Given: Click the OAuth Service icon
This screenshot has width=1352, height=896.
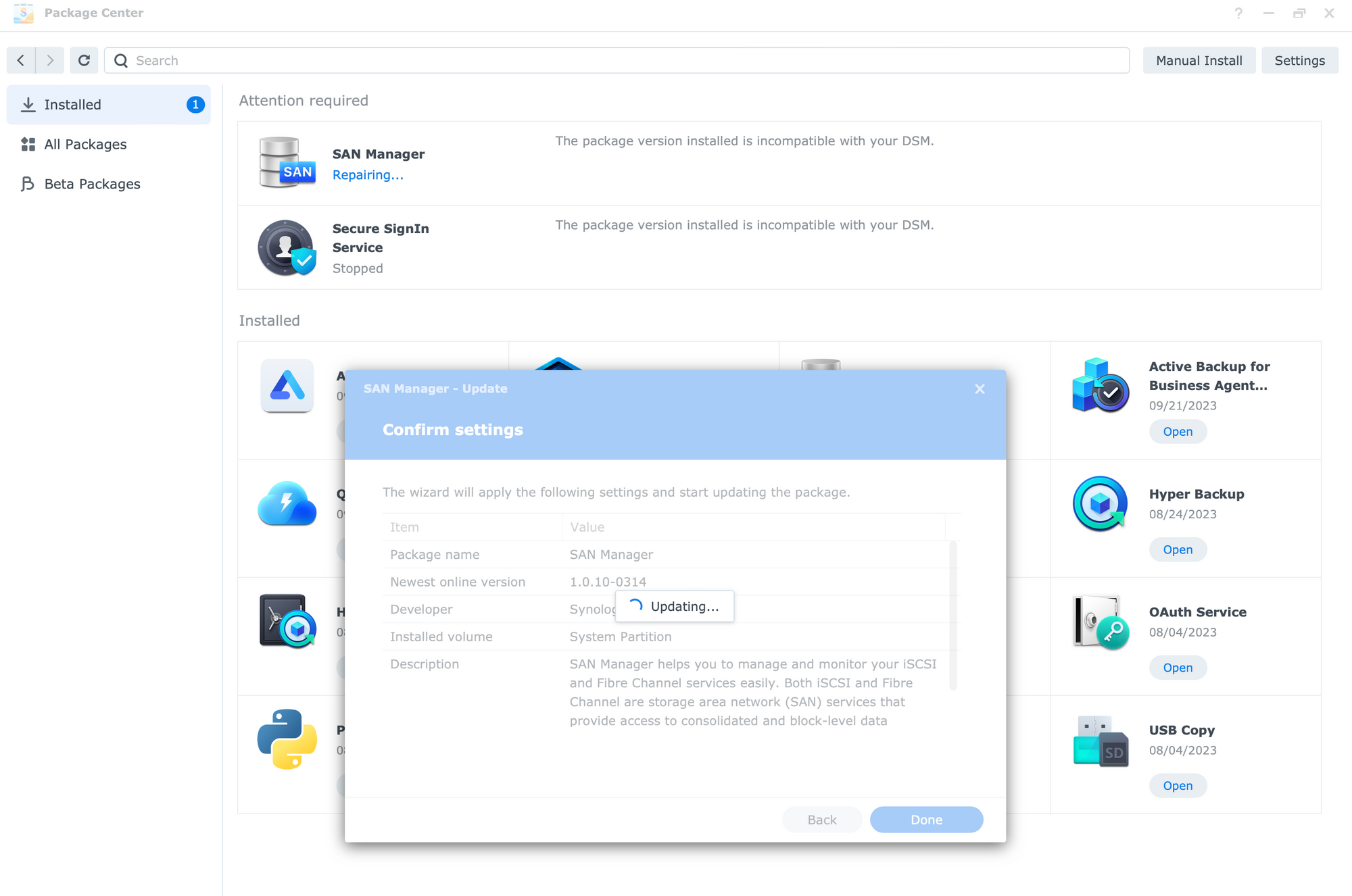Looking at the screenshot, I should (x=1100, y=622).
